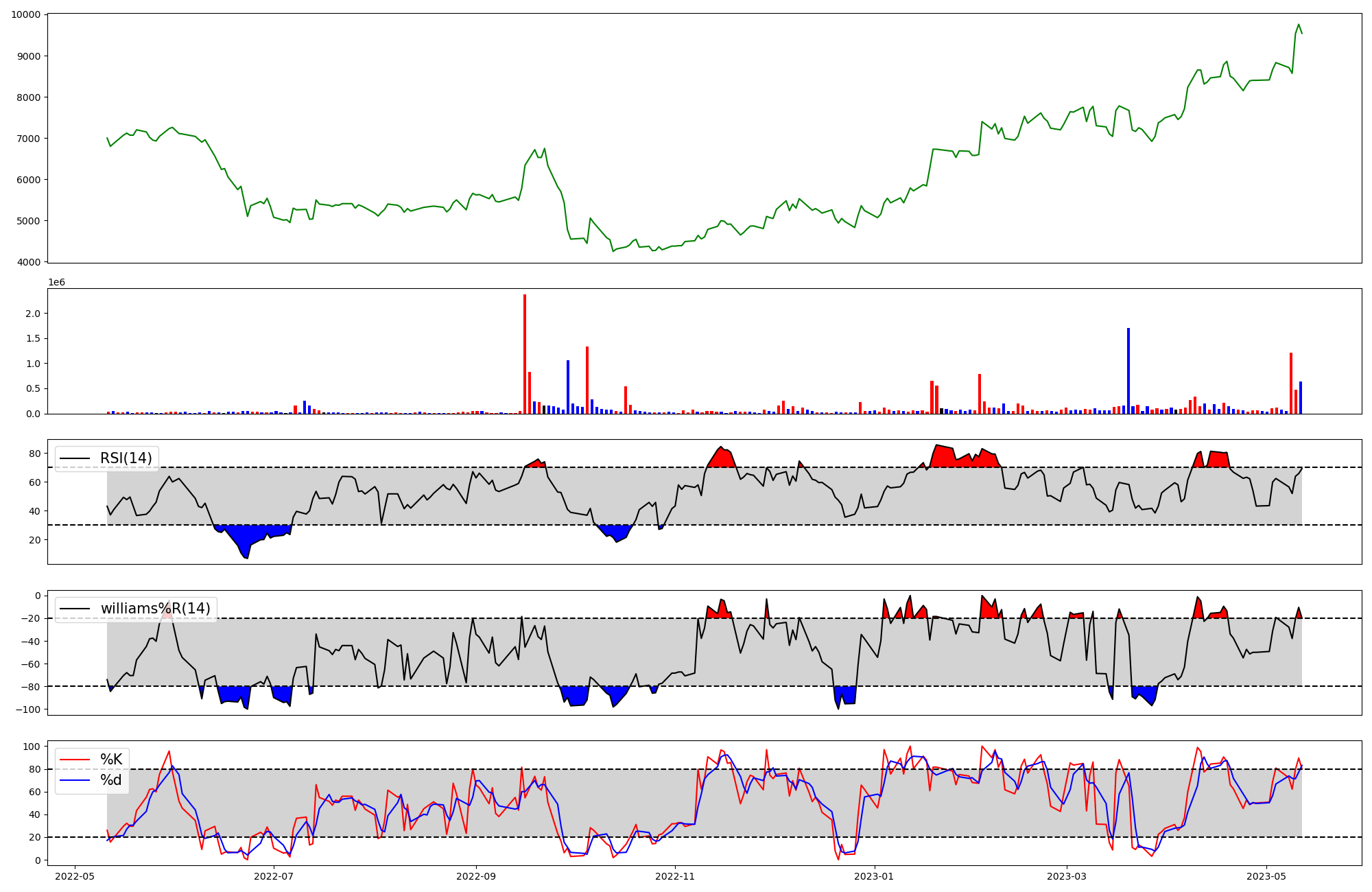Click the 2023-05 date tick label
1372x892 pixels.
tap(1266, 876)
